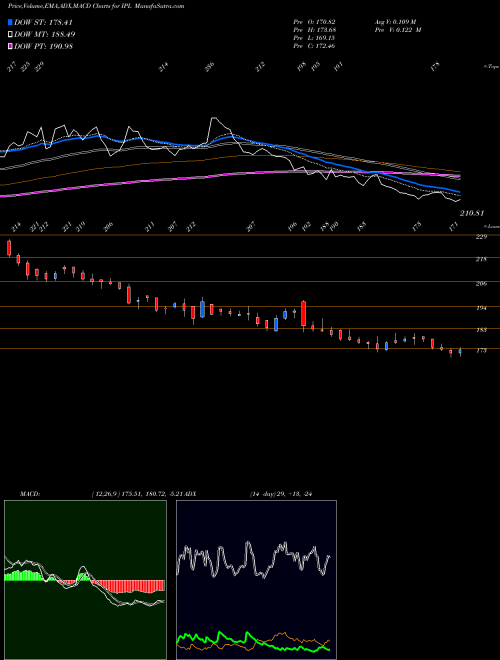Viewport: 500px width, 660px height.
Task: Click the 'Avg V: 0.109 M' volume text
Action: pos(395,22)
